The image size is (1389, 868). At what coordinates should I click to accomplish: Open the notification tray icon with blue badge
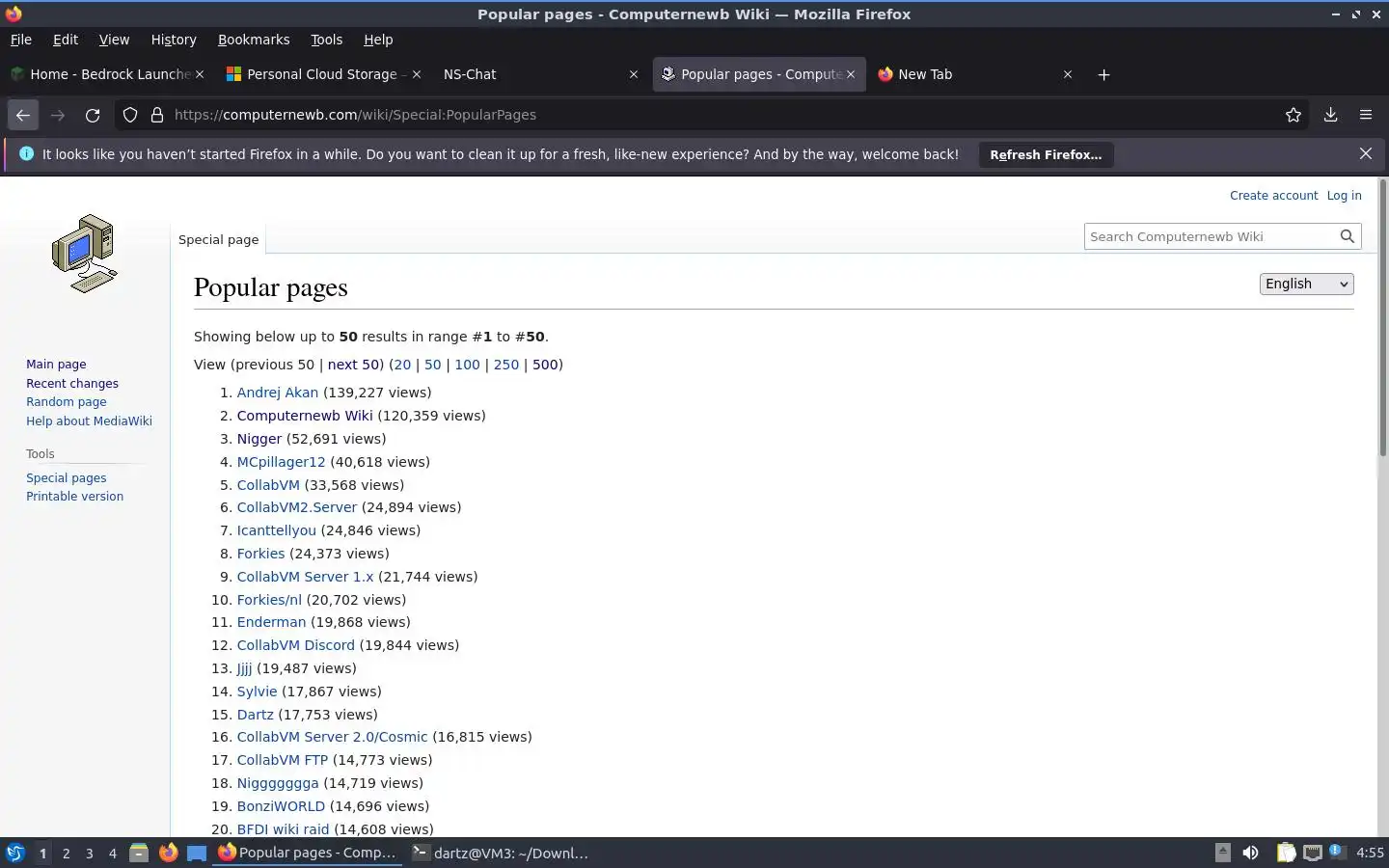tap(1336, 852)
